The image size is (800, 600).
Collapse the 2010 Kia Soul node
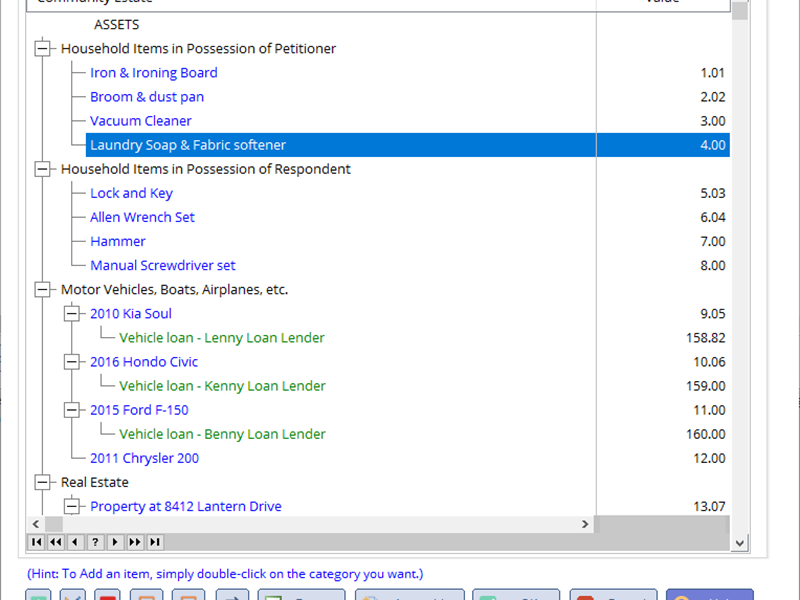[x=71, y=314]
